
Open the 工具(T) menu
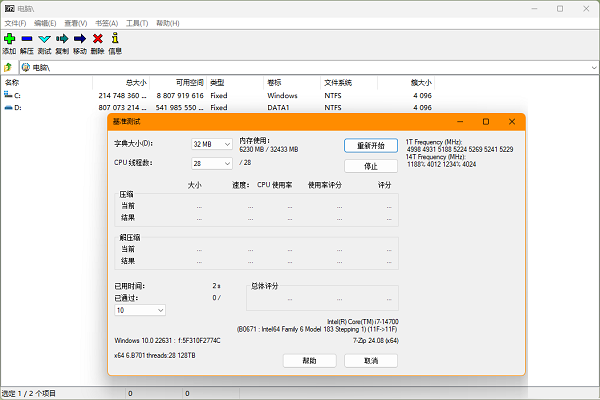coord(137,22)
